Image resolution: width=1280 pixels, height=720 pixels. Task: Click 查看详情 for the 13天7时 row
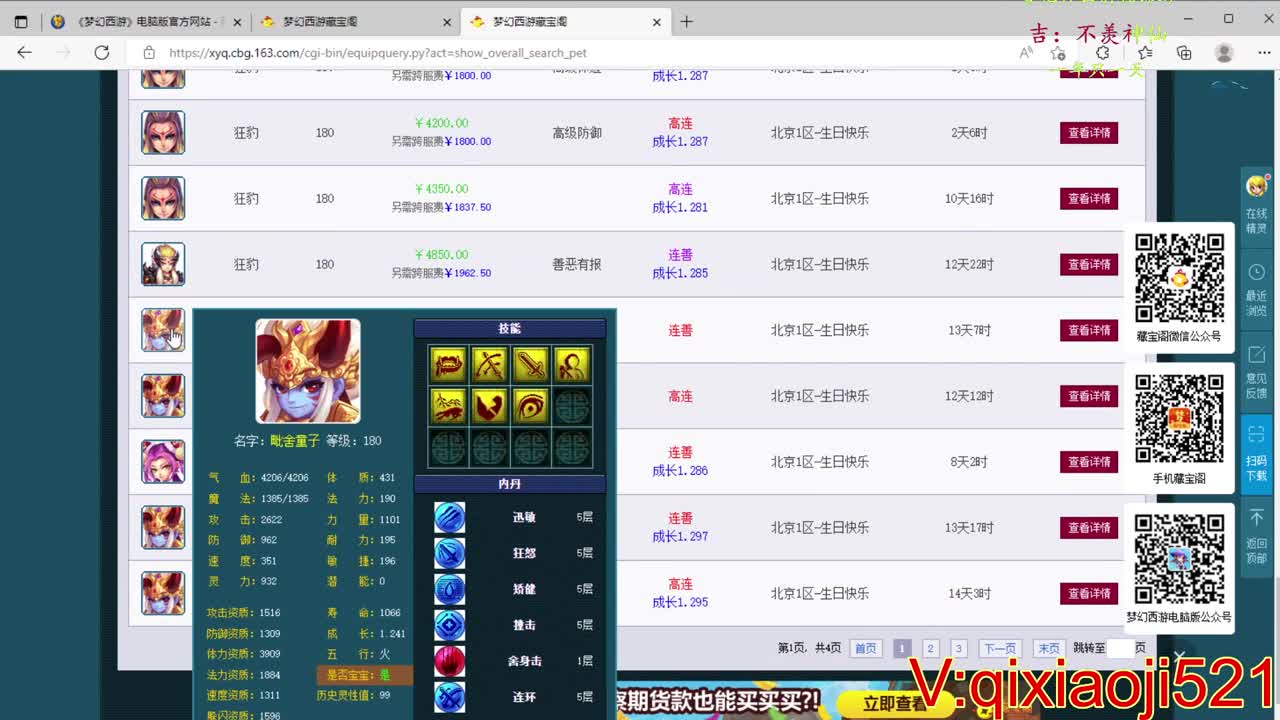[x=1089, y=331]
